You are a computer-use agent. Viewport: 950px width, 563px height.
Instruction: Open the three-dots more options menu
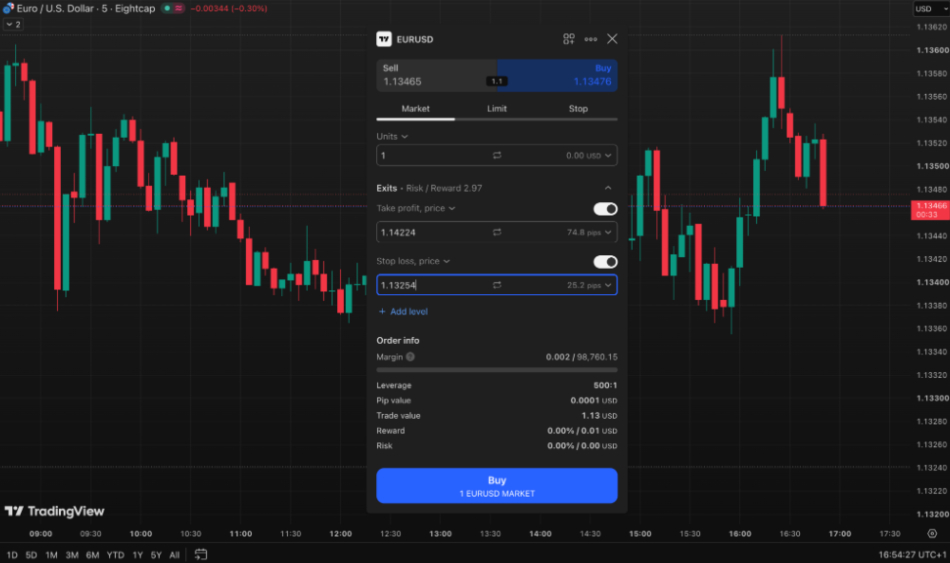(590, 39)
